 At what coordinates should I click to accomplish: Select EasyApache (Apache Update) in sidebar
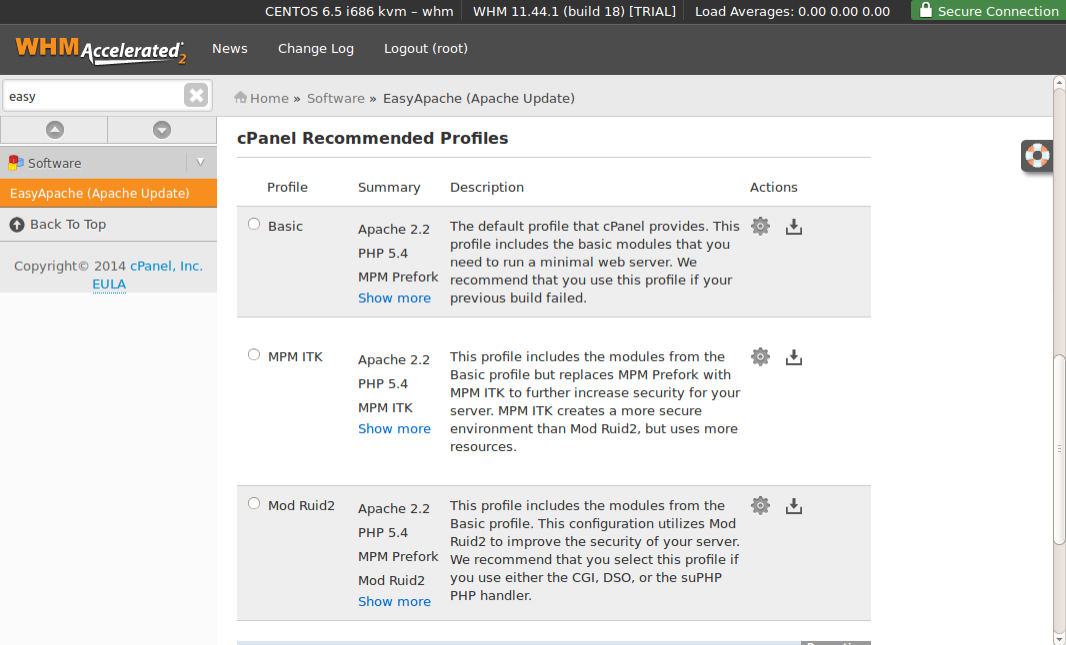click(109, 193)
